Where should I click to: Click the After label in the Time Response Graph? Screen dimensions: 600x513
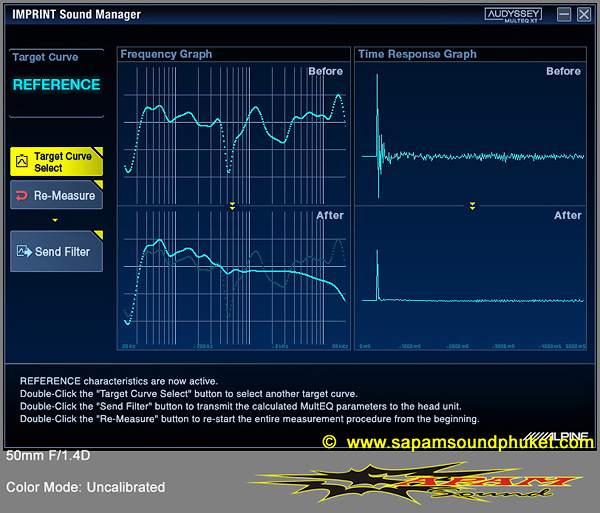(568, 215)
